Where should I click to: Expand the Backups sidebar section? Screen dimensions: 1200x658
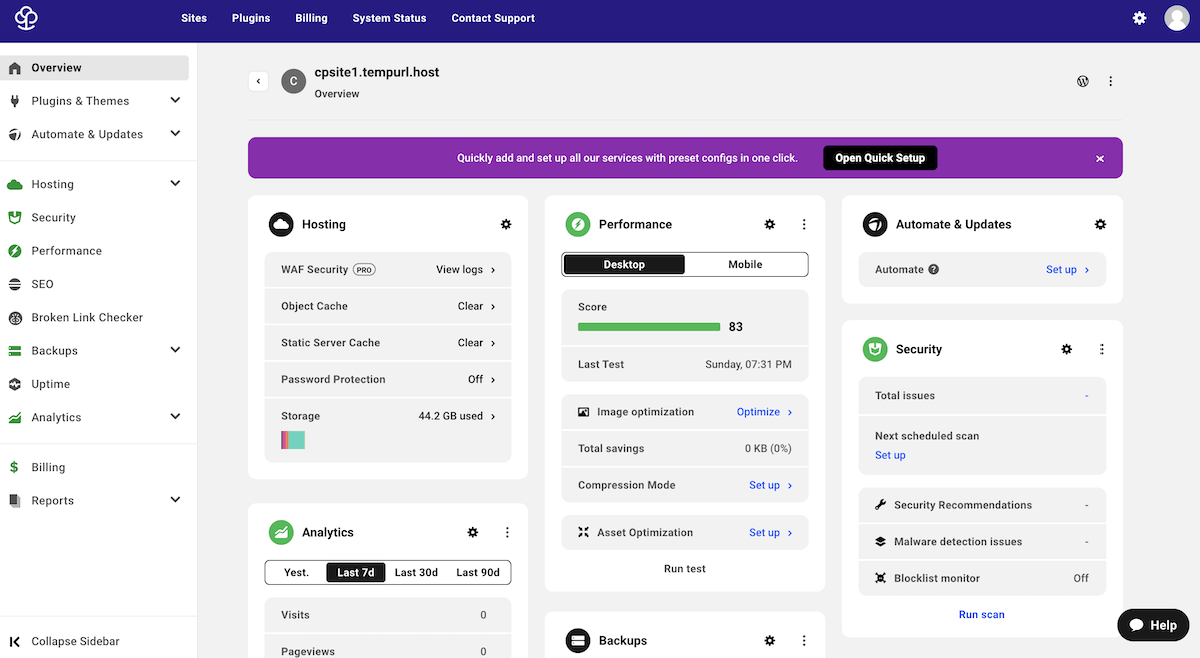point(175,350)
